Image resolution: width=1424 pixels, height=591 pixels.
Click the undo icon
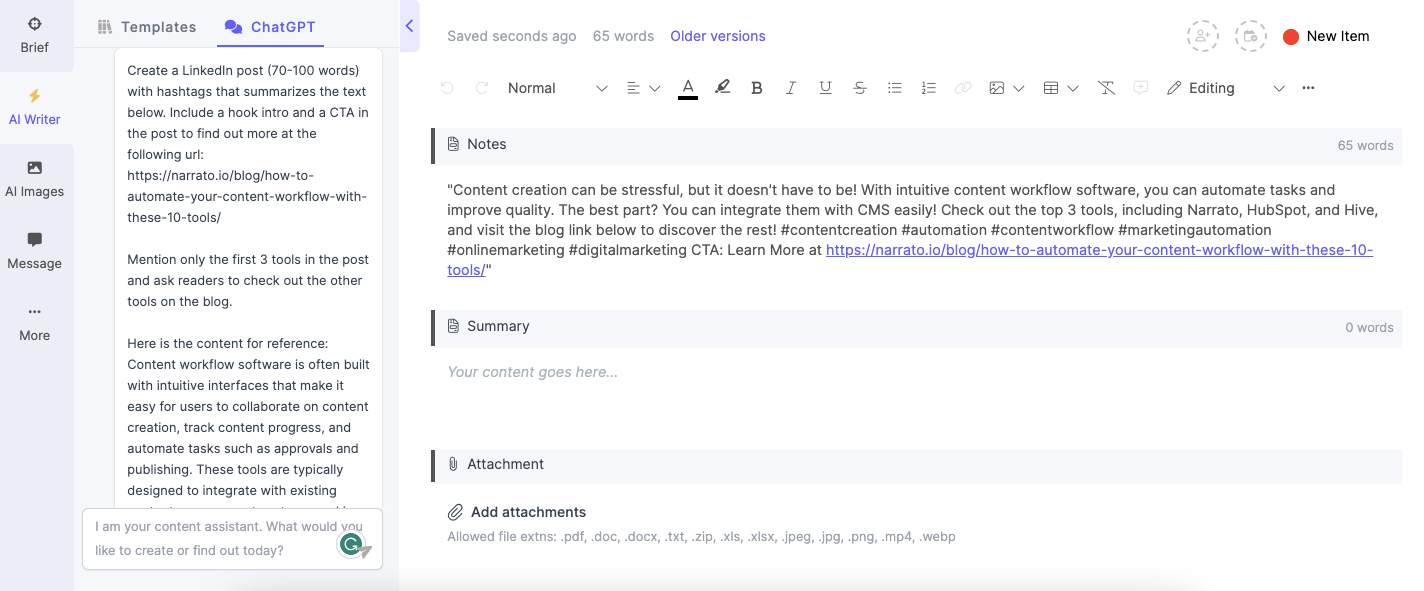coord(446,88)
